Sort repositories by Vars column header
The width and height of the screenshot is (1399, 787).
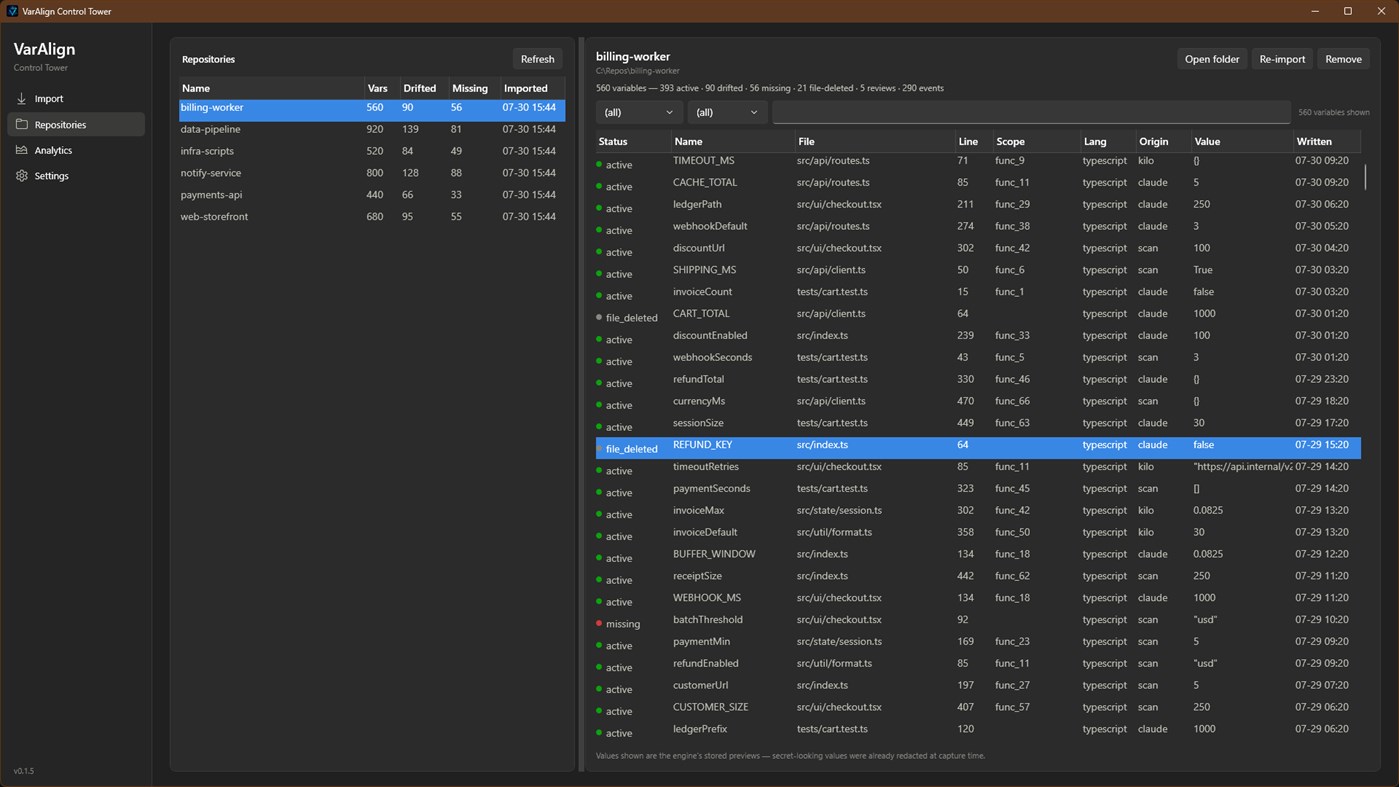click(x=381, y=88)
